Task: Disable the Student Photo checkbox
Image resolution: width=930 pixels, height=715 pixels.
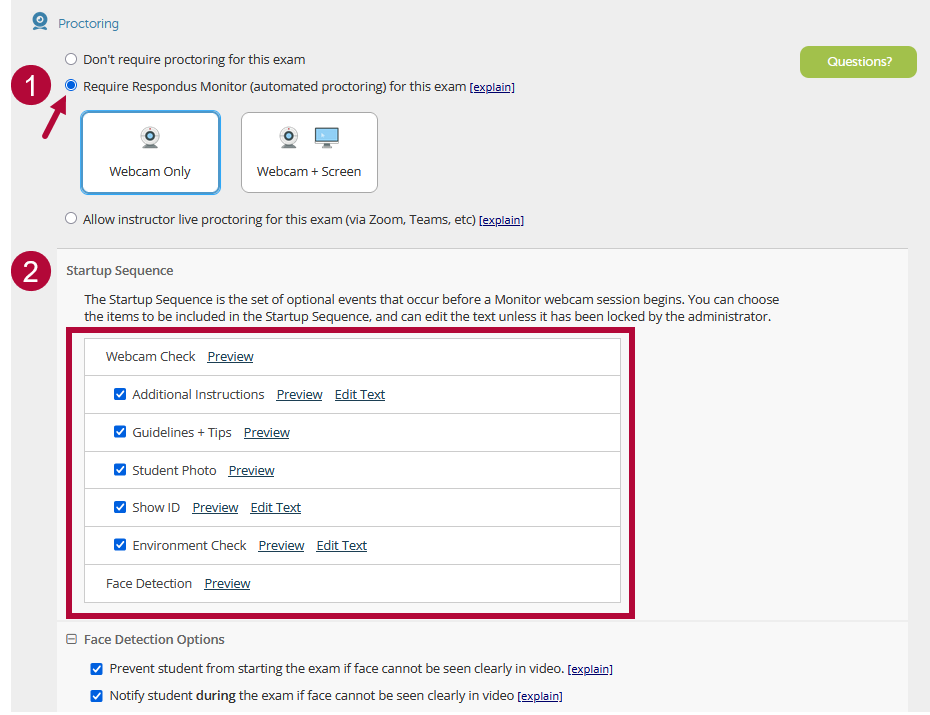Action: 120,470
